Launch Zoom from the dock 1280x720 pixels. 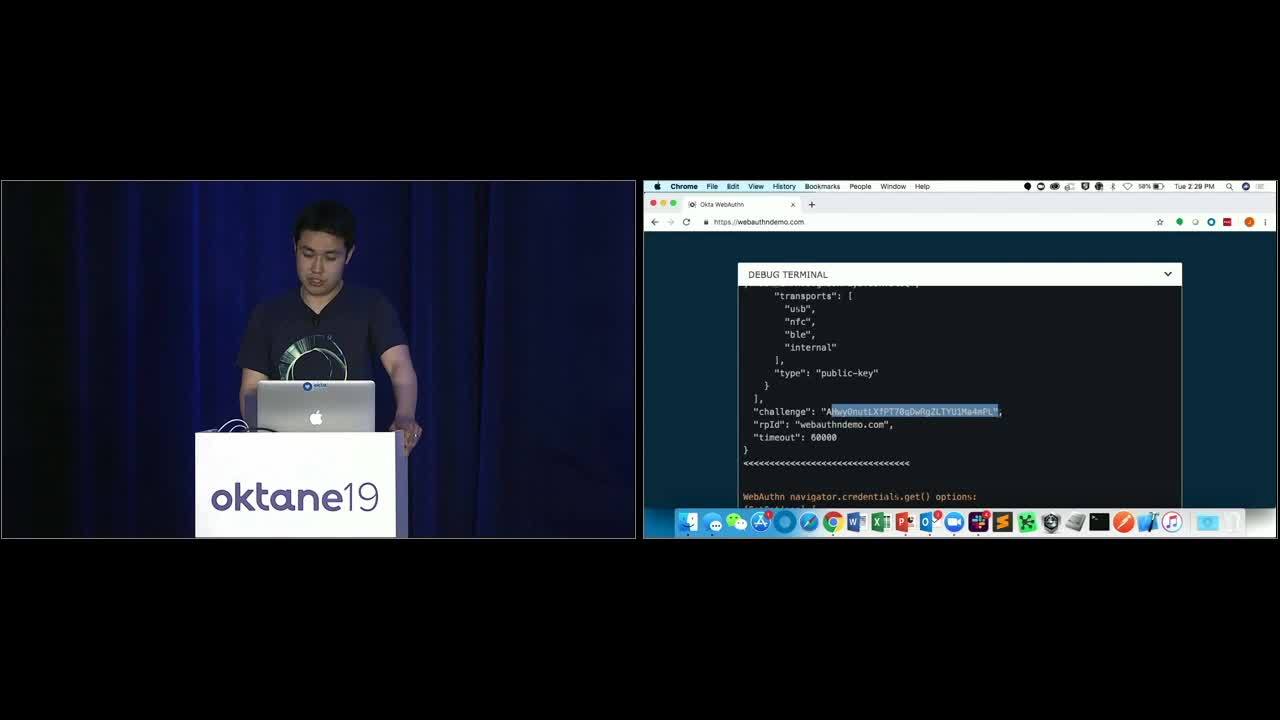point(954,522)
